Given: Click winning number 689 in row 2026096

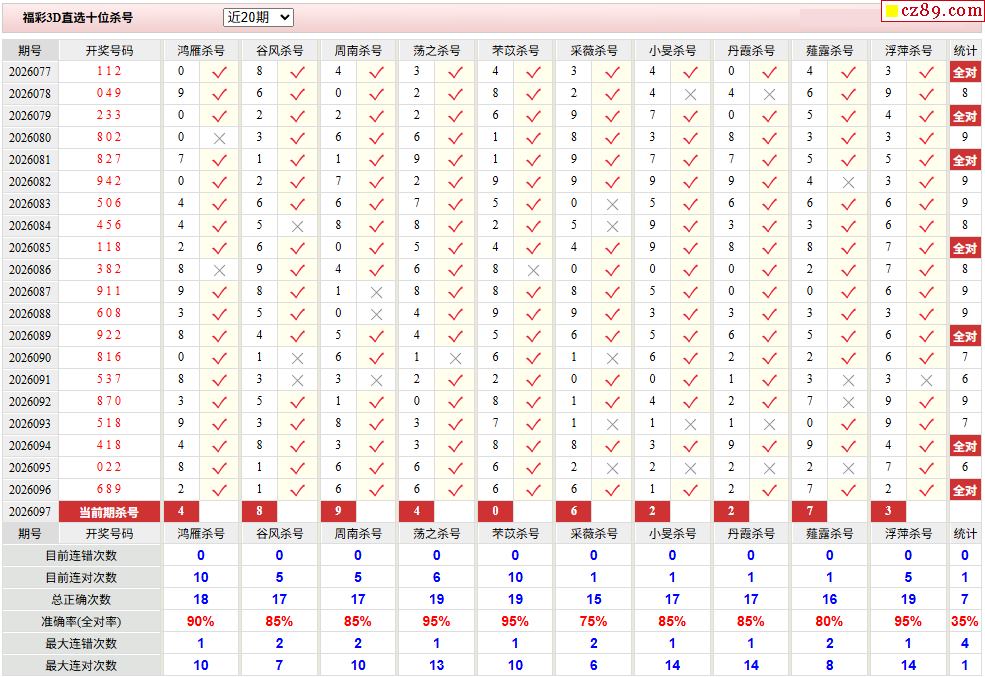Looking at the screenshot, I should pos(109,490).
